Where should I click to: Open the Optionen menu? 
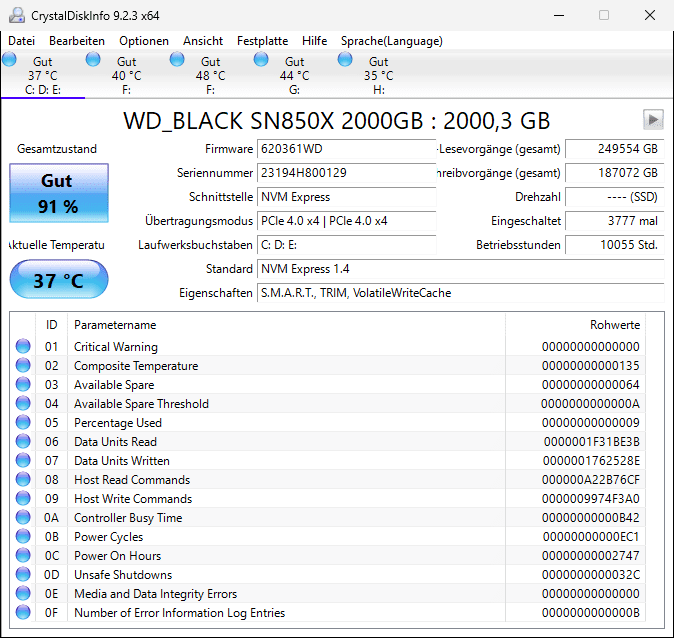coord(144,41)
